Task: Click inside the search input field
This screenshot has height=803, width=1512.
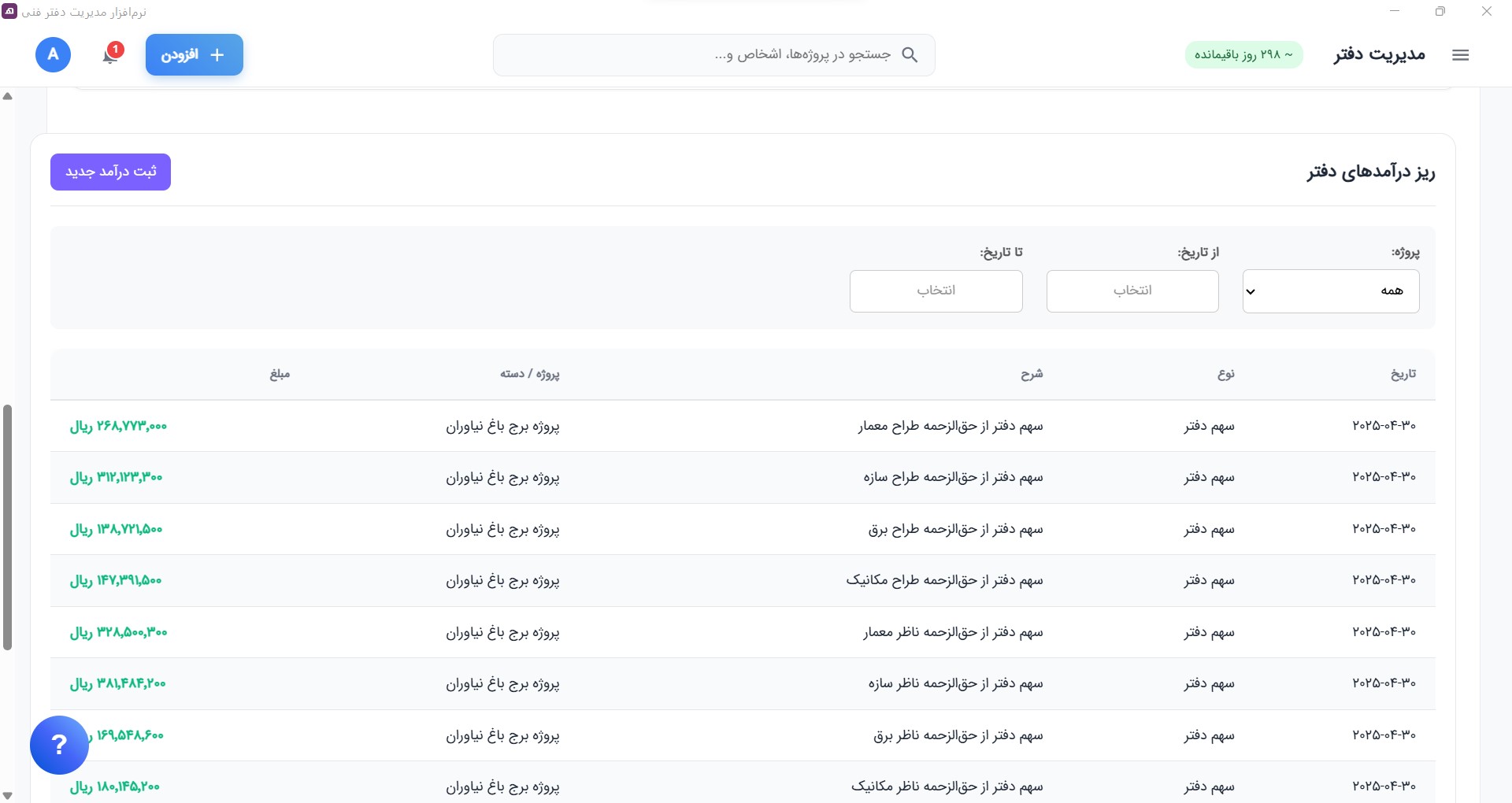Action: pyautogui.click(x=709, y=54)
